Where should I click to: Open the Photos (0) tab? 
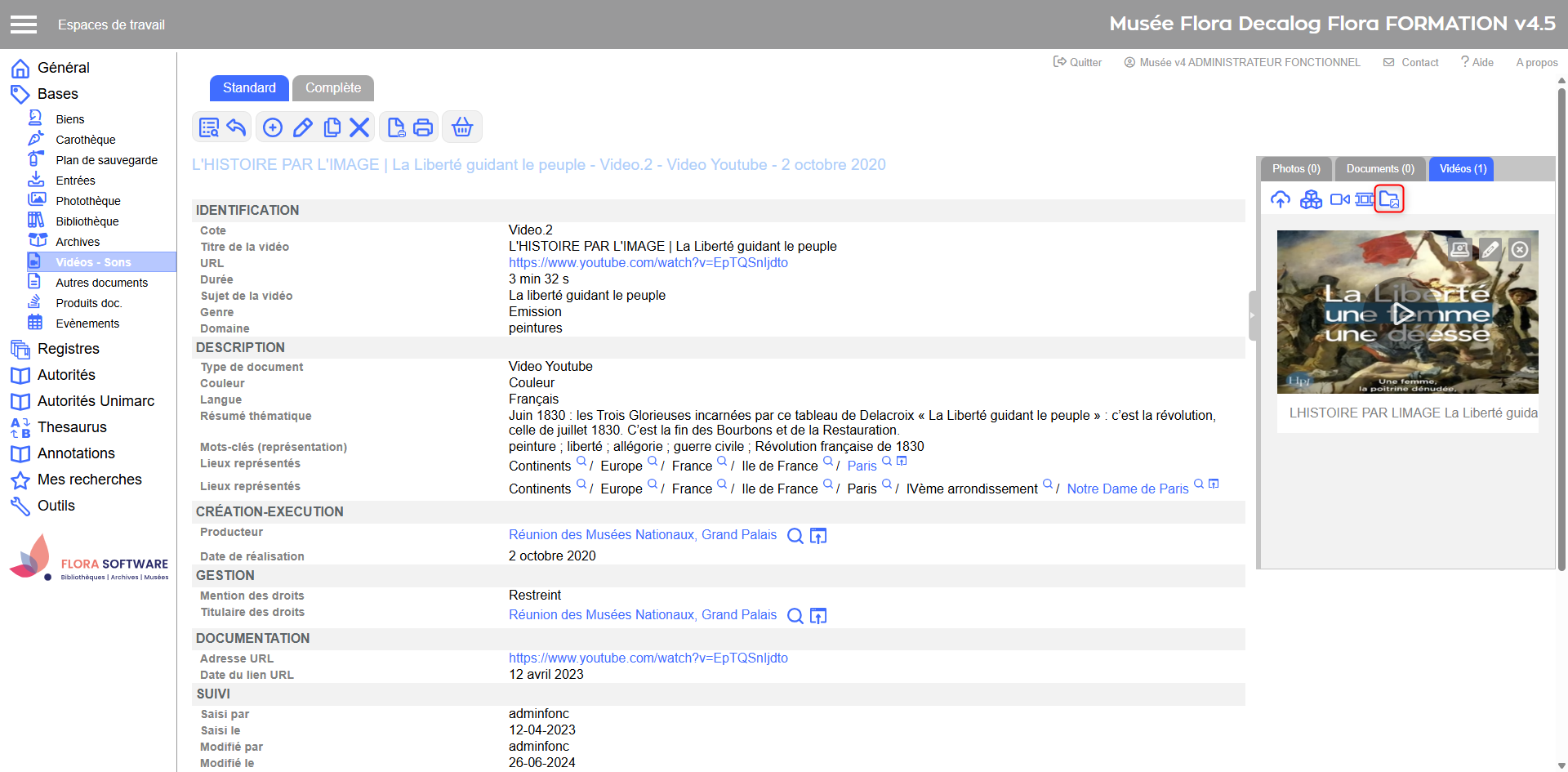(x=1295, y=169)
